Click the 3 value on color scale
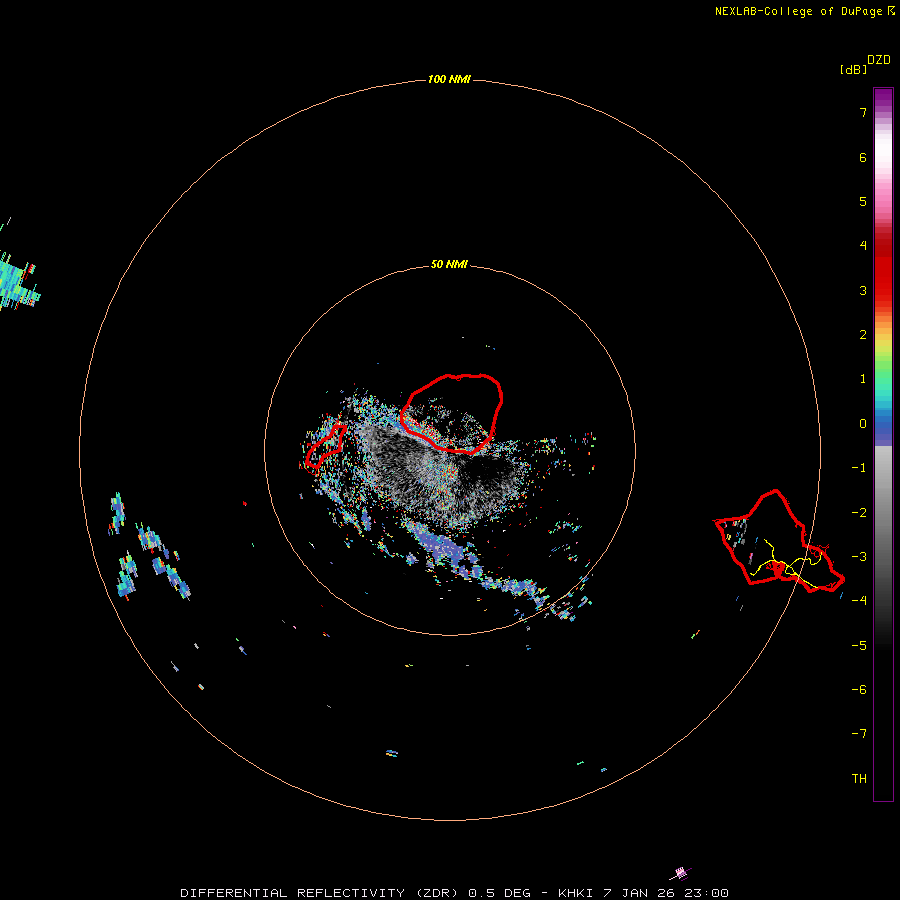Screen dimensions: 900x900 coord(863,290)
